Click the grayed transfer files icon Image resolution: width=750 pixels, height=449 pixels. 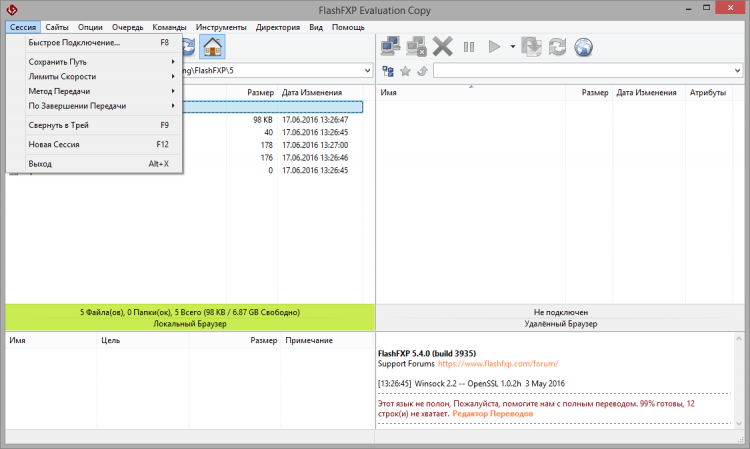531,47
